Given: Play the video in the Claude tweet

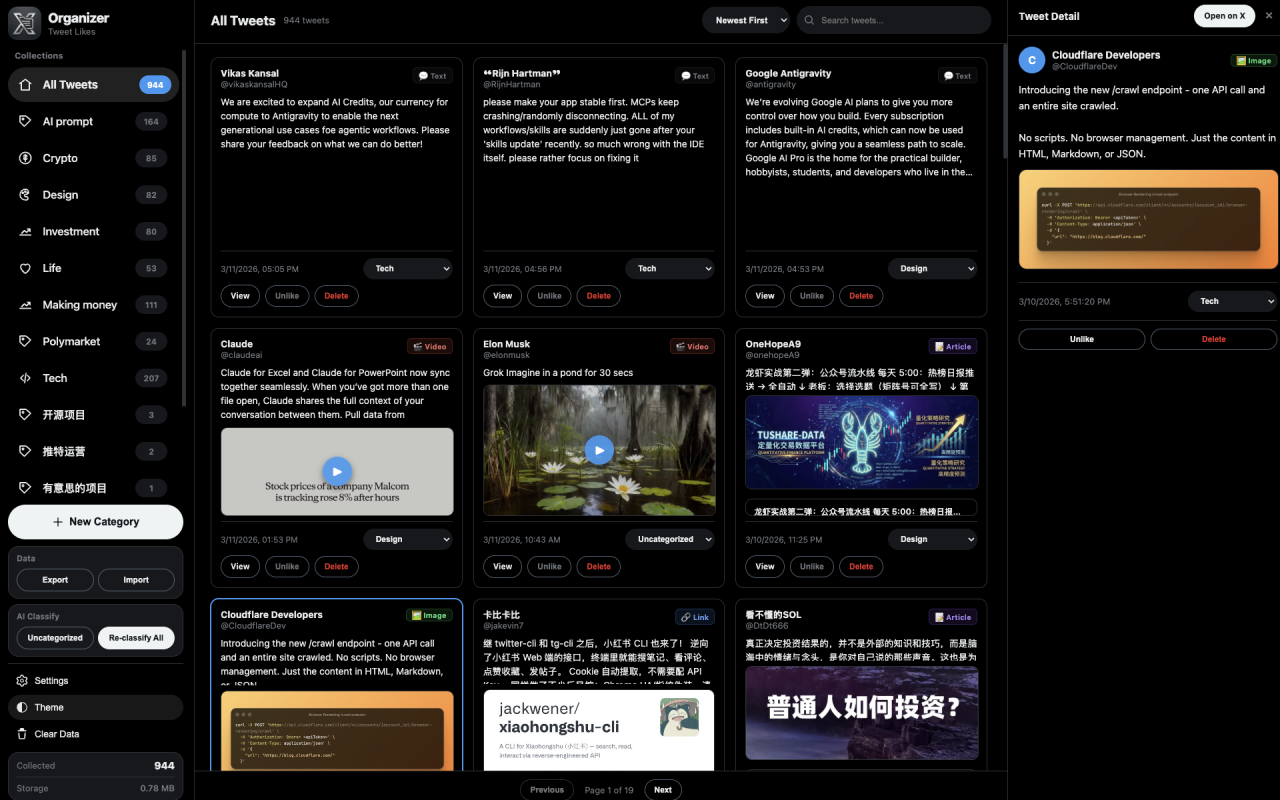Looking at the screenshot, I should point(337,472).
